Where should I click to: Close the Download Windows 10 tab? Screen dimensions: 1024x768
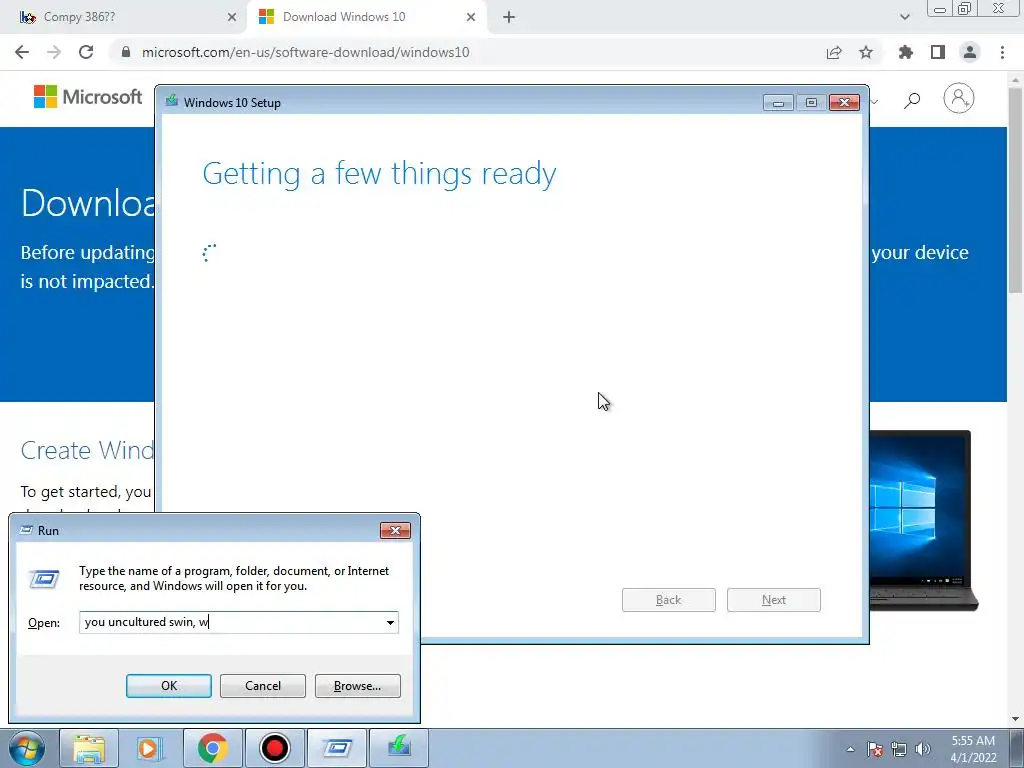click(471, 17)
